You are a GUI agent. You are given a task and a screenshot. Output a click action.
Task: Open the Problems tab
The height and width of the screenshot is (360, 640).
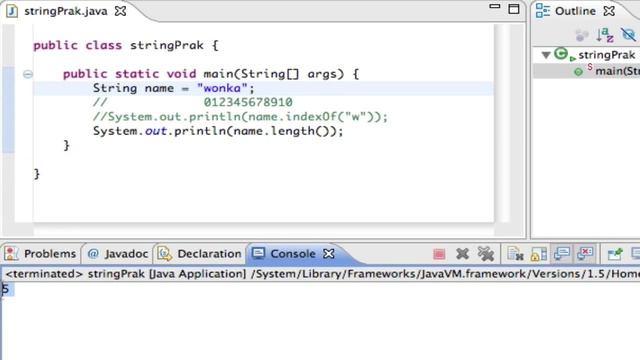pyautogui.click(x=50, y=254)
